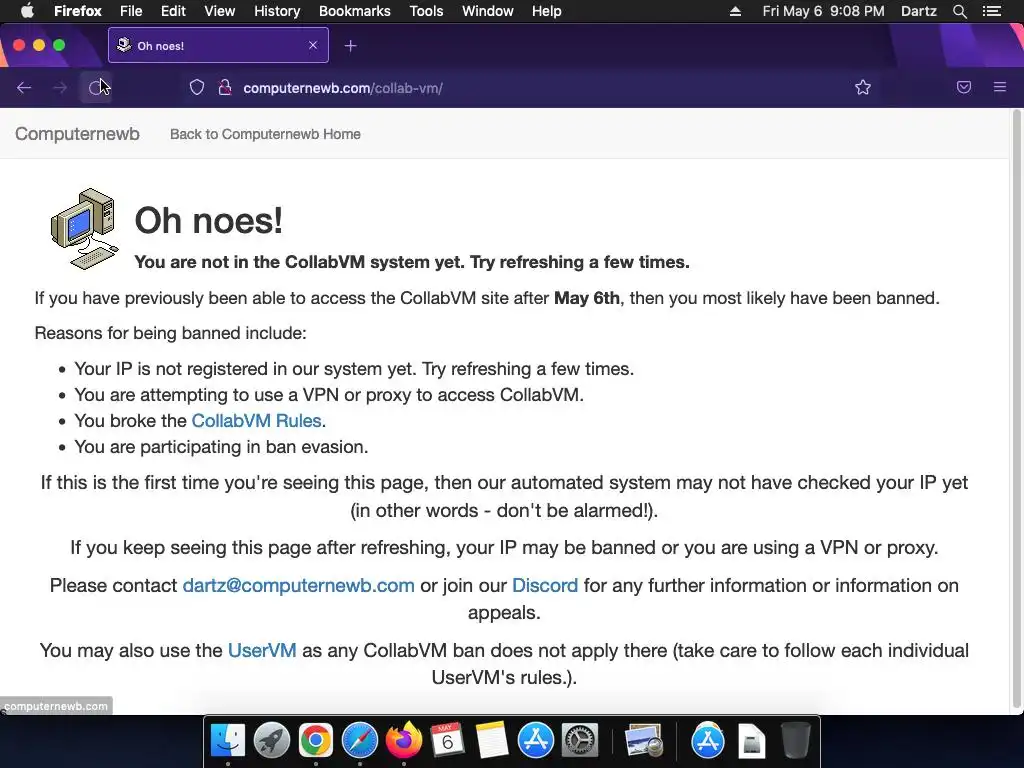
Task: Open the Applications folder in Dock
Action: pos(708,741)
